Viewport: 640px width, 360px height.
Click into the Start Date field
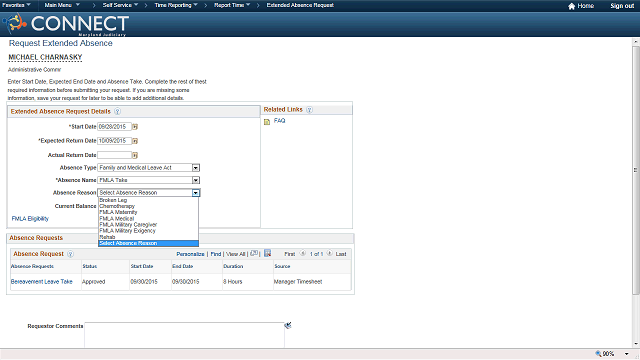(x=114, y=127)
